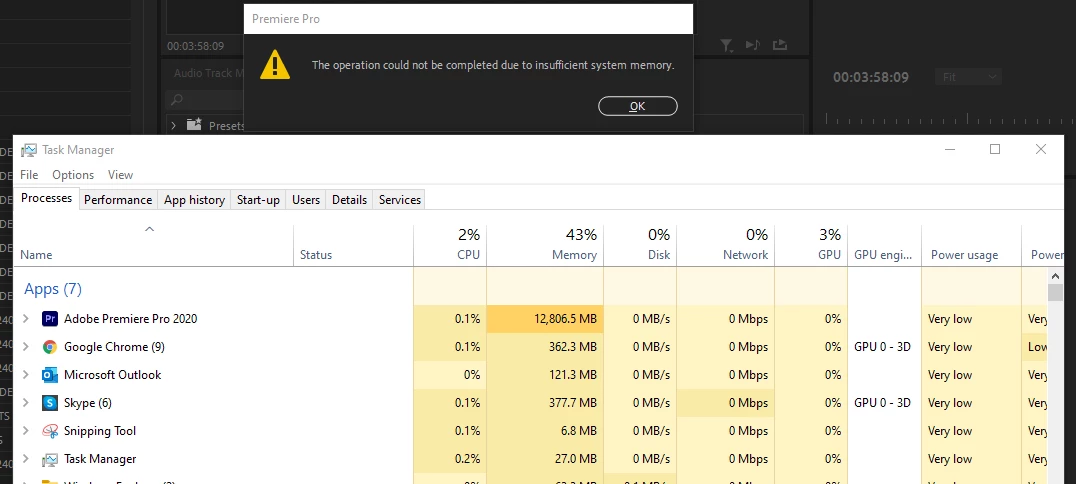Screen dimensions: 1076x484
Task: Select the Snipping Tool process name
Action: click(100, 430)
